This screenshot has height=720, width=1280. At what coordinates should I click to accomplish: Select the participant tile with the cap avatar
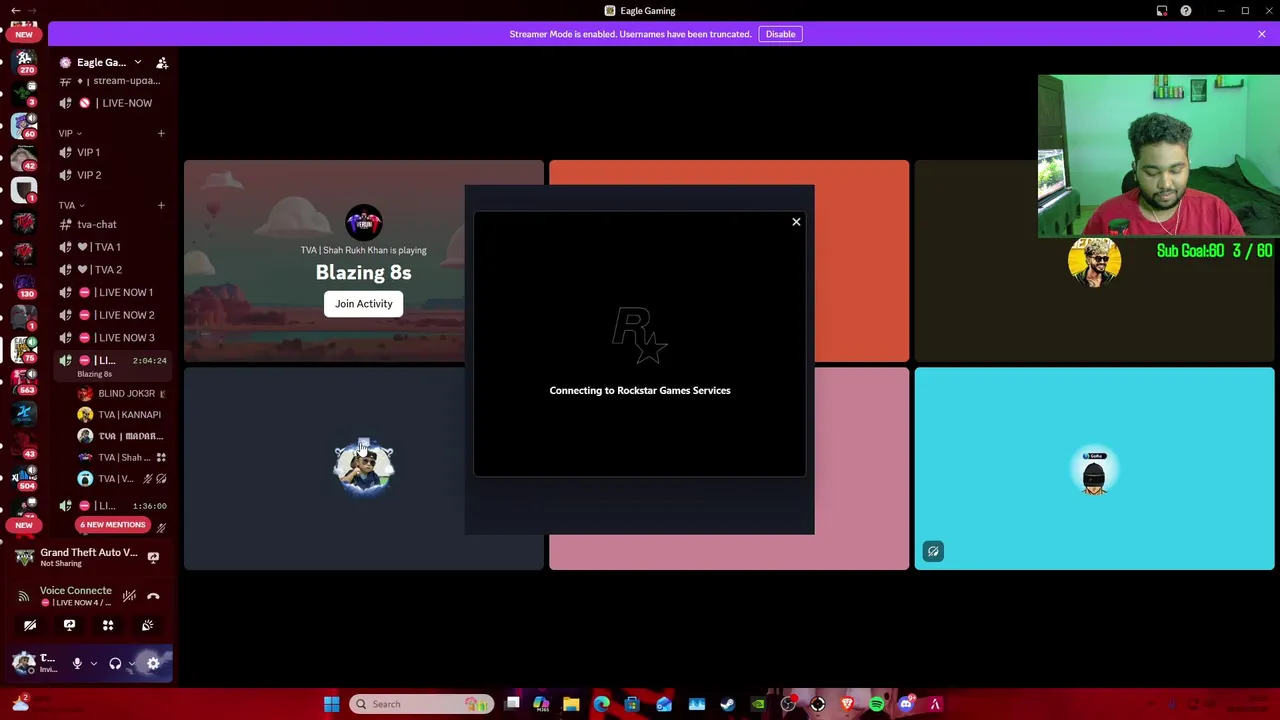click(364, 468)
